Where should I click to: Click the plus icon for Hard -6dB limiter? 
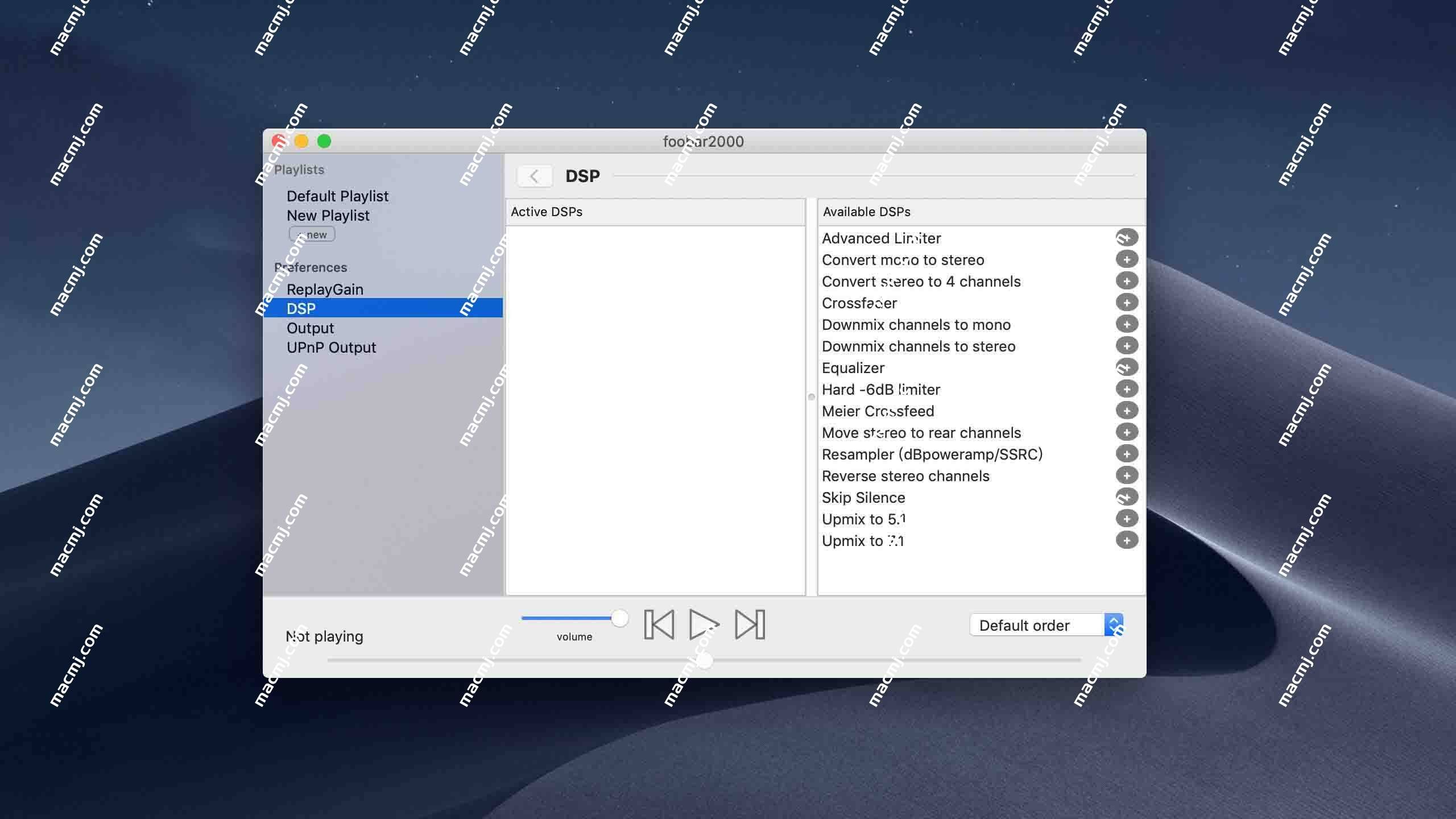coord(1127,389)
